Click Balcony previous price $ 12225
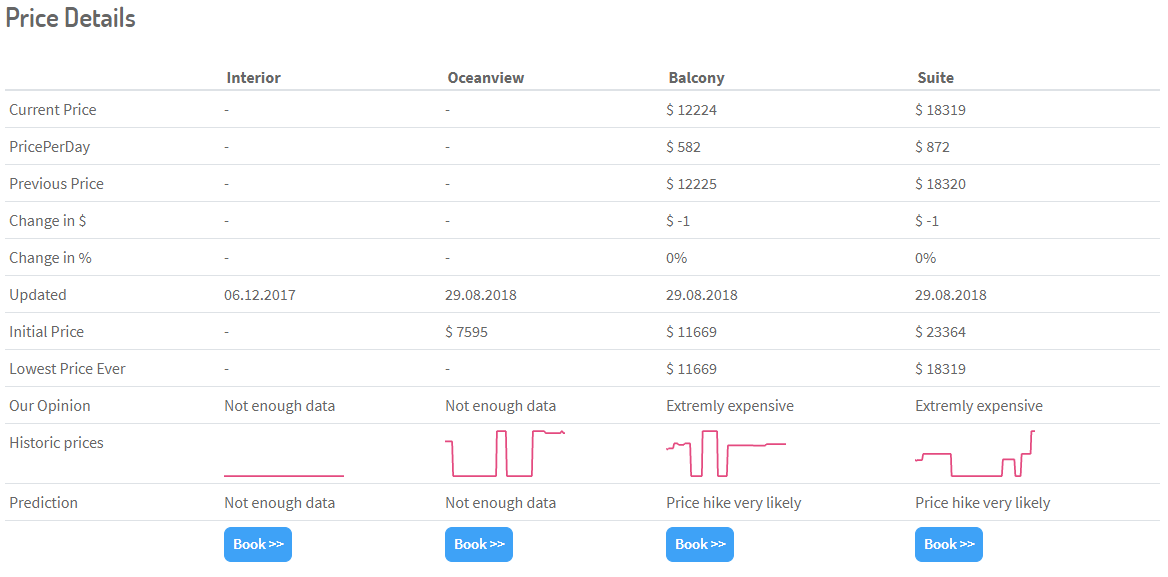 691,184
